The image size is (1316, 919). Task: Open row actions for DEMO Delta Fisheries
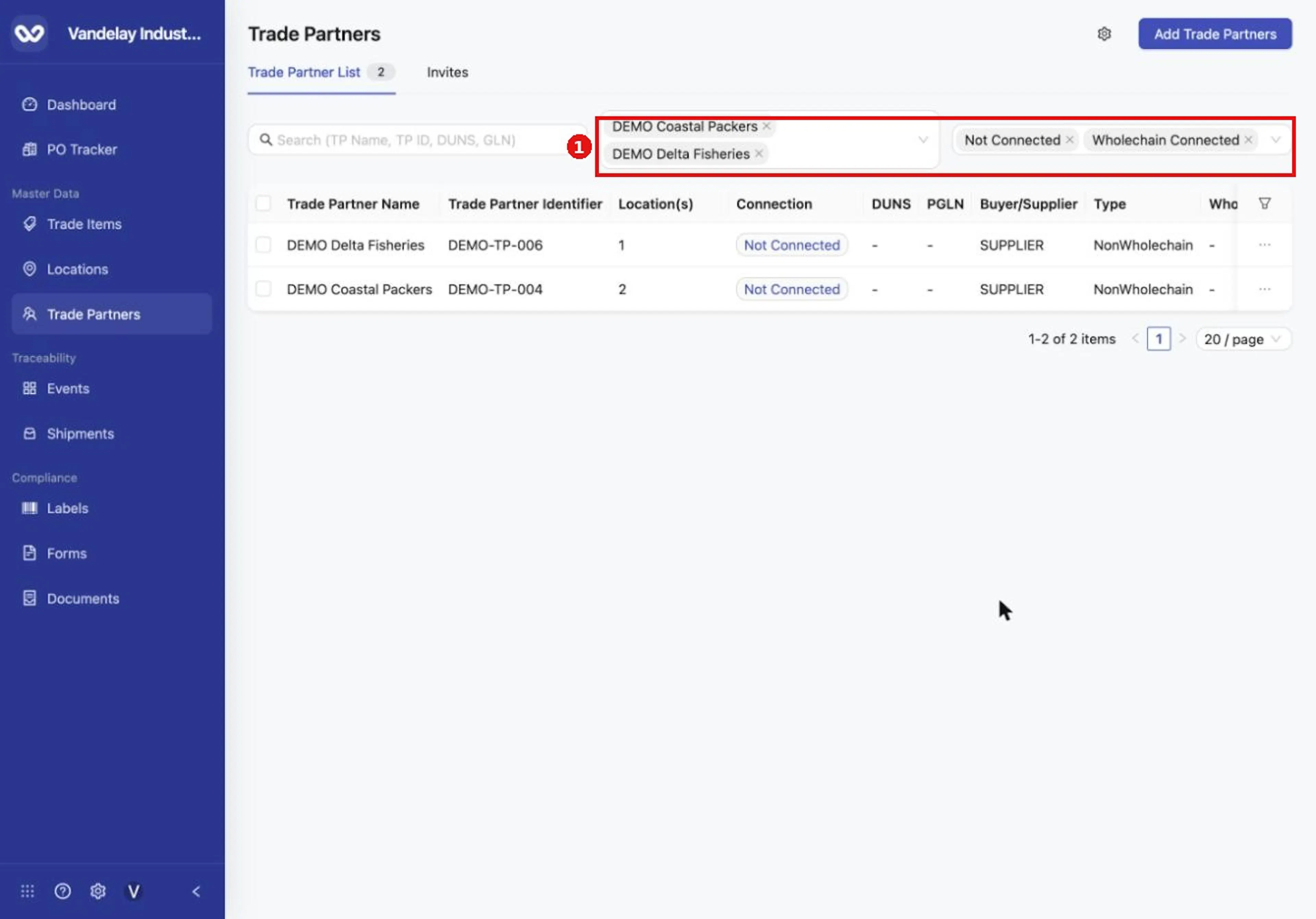tap(1264, 245)
